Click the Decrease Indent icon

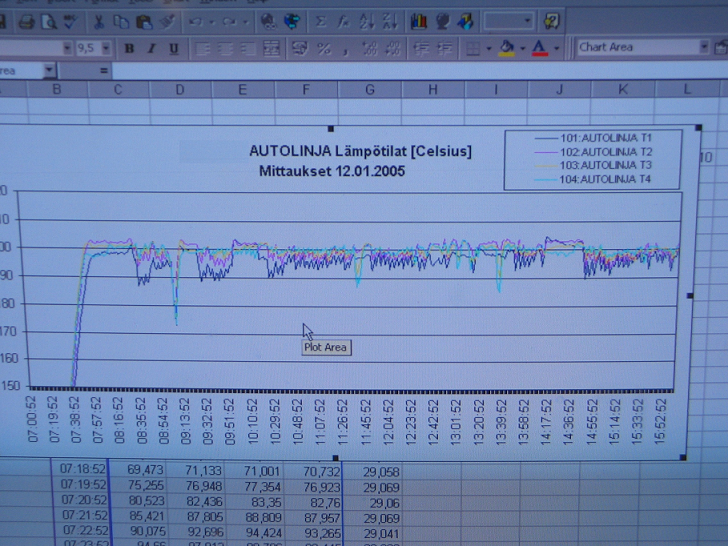pos(422,48)
